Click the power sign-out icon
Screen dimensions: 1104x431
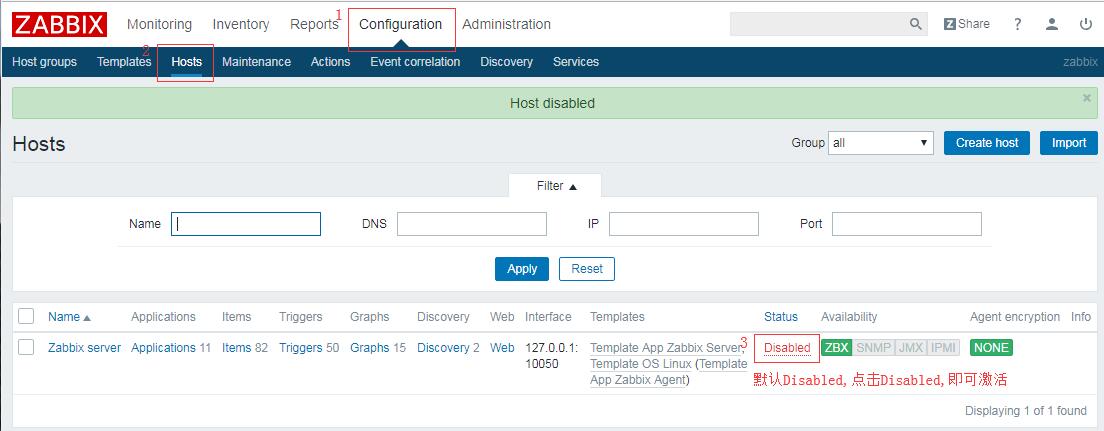pos(1085,24)
